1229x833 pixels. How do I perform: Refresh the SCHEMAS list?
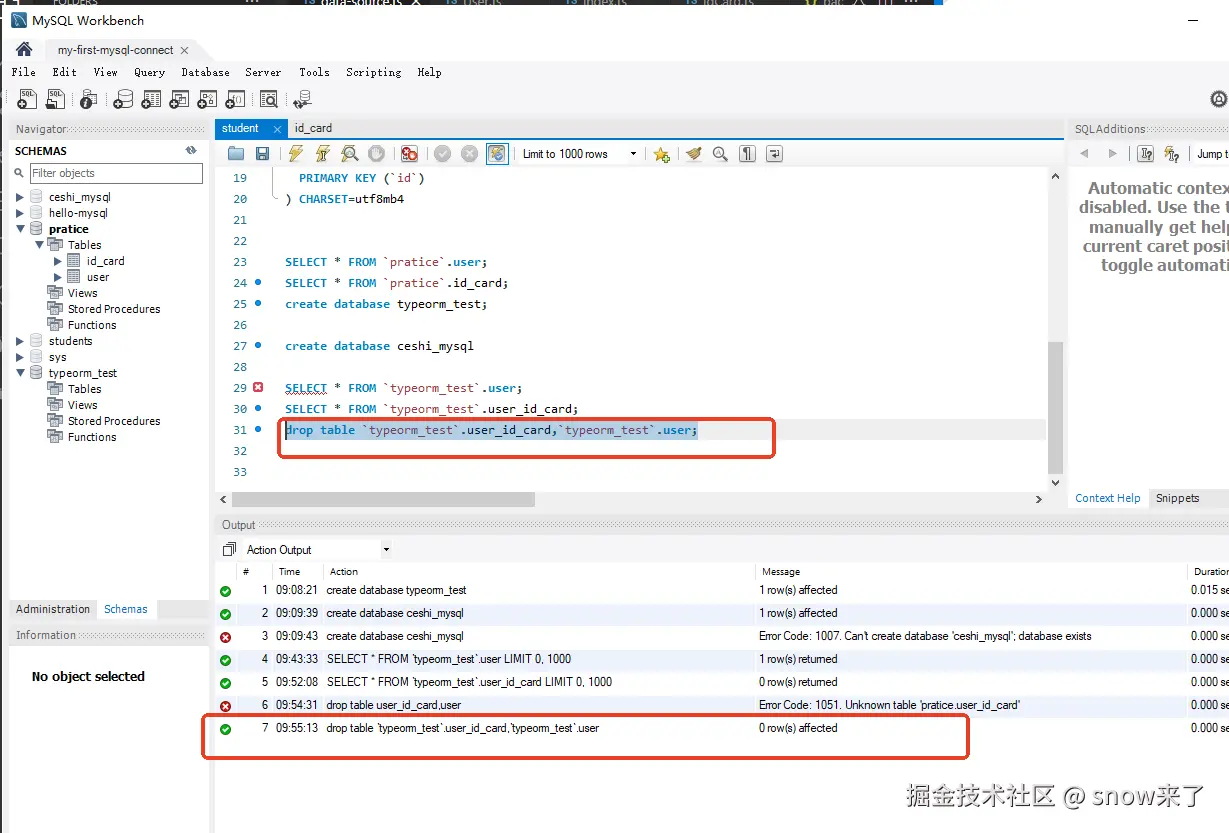point(191,150)
